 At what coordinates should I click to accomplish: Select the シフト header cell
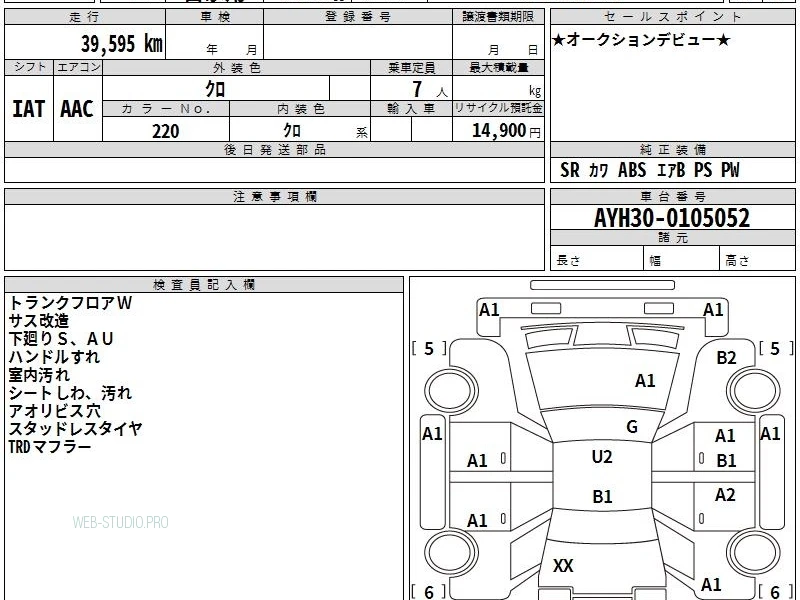click(x=30, y=67)
